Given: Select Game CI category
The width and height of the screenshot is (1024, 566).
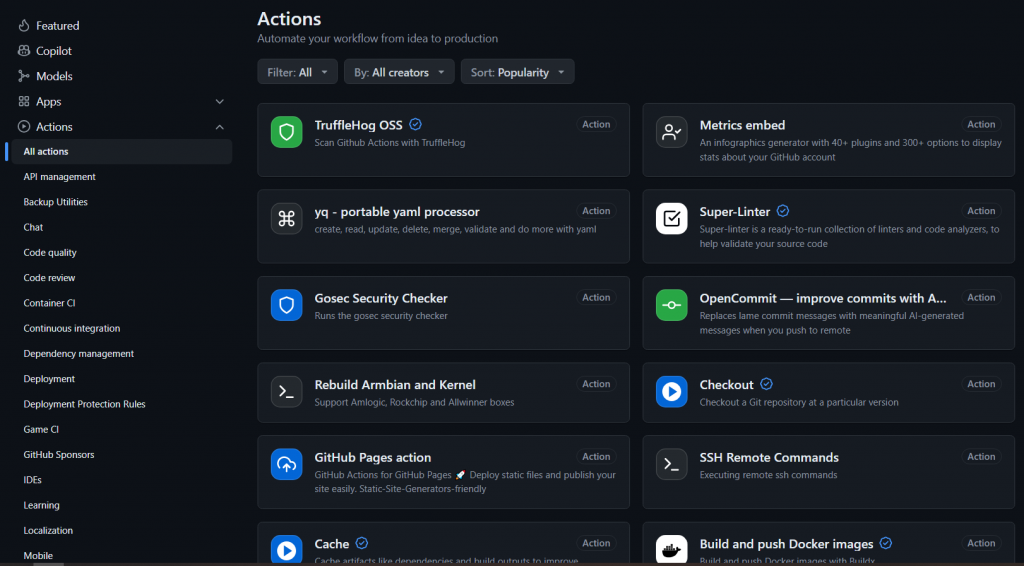Looking at the screenshot, I should (x=41, y=430).
